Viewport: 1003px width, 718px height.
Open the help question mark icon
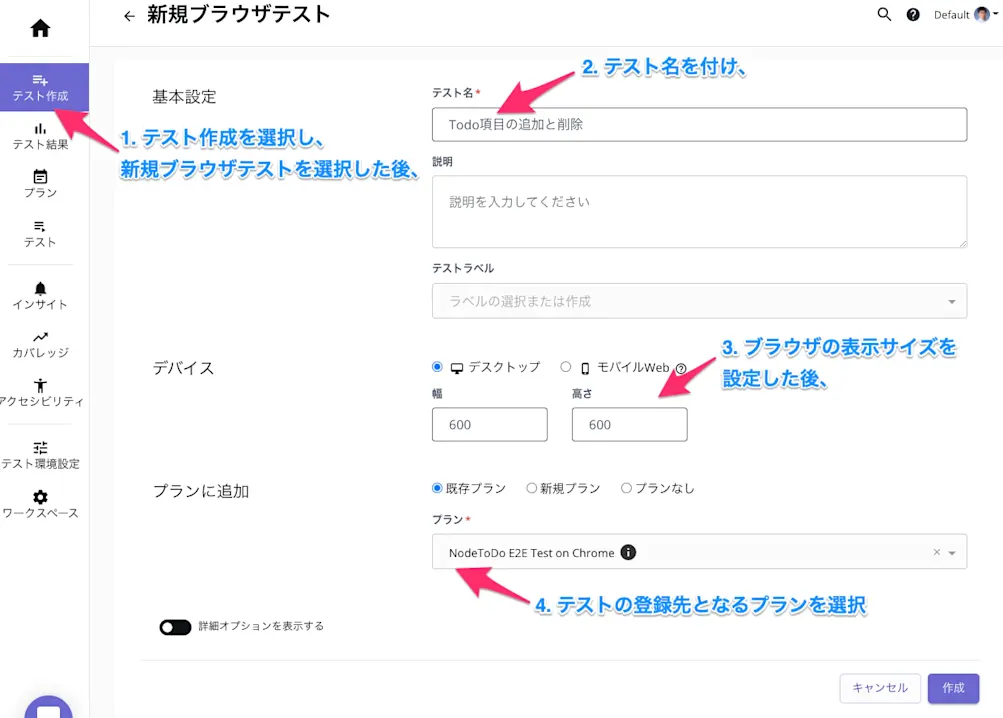click(911, 15)
